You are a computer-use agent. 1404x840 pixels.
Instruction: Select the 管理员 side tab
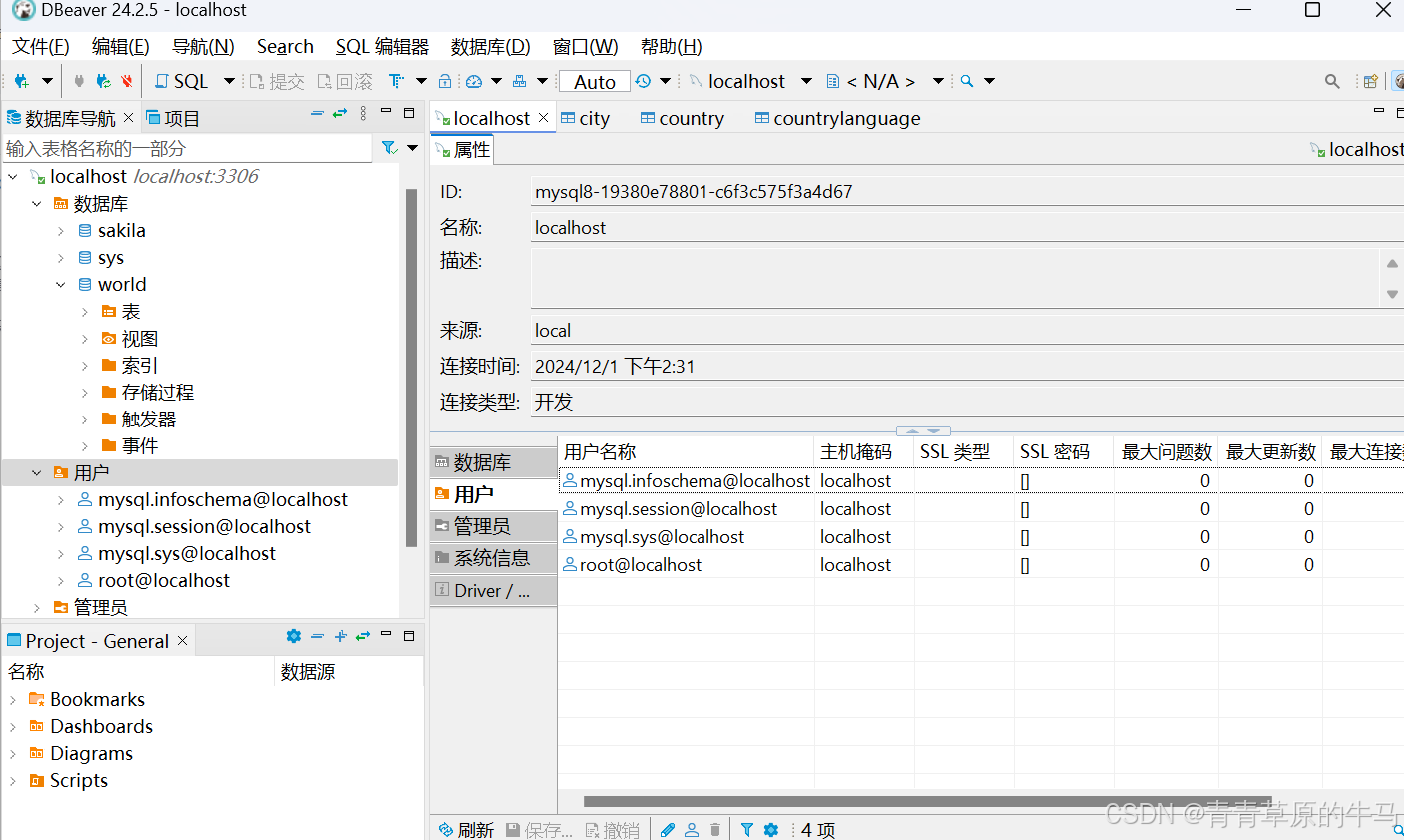point(493,526)
